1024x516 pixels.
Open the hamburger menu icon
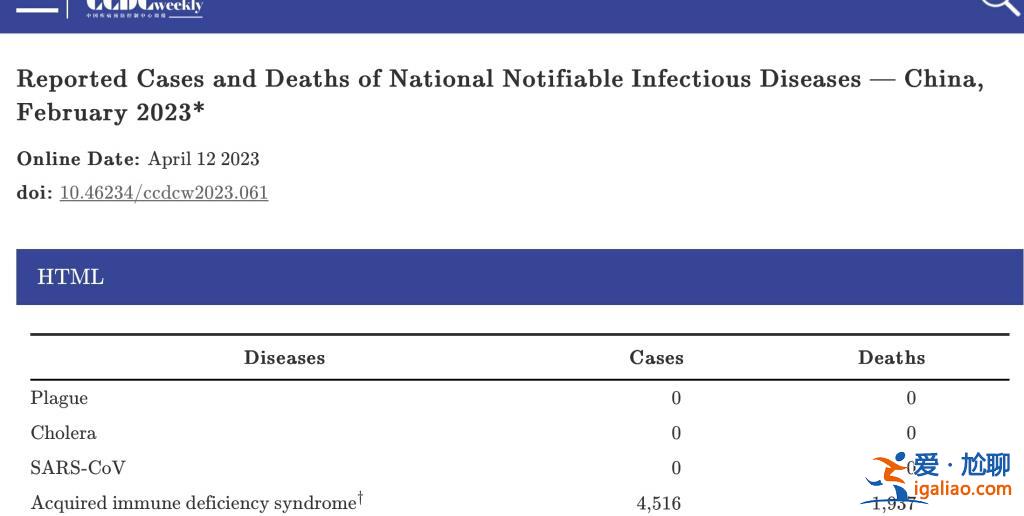(37, 9)
